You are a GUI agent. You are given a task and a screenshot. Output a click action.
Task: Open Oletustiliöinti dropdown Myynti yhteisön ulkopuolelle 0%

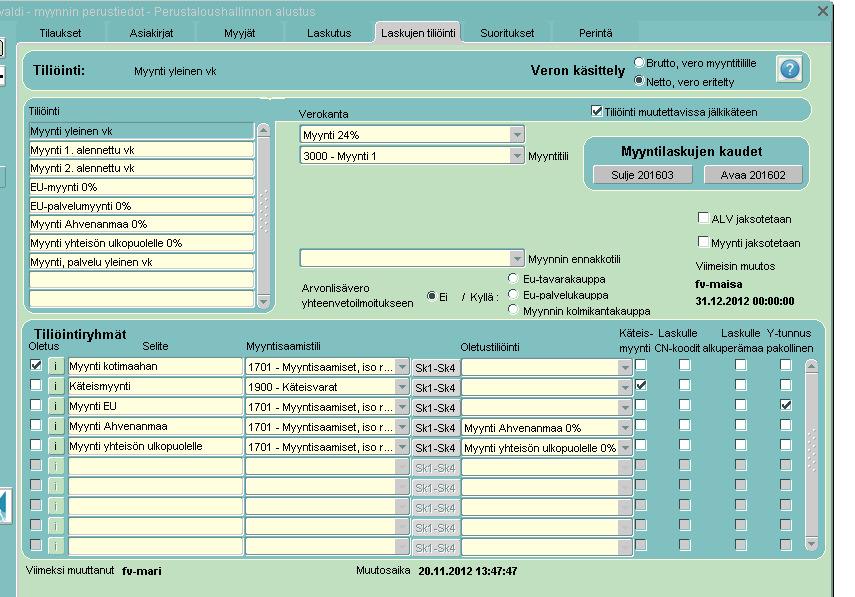pyautogui.click(x=625, y=448)
